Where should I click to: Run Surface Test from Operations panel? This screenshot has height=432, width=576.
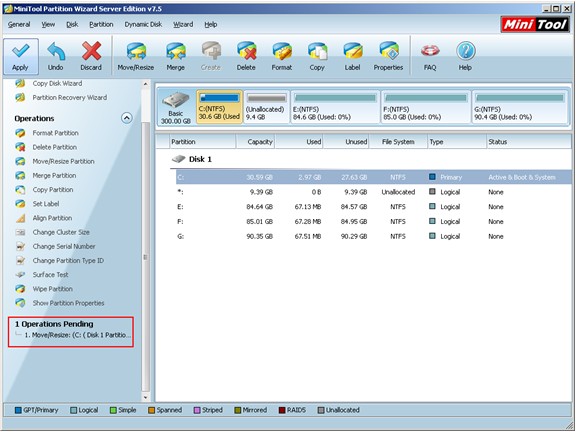click(42, 275)
